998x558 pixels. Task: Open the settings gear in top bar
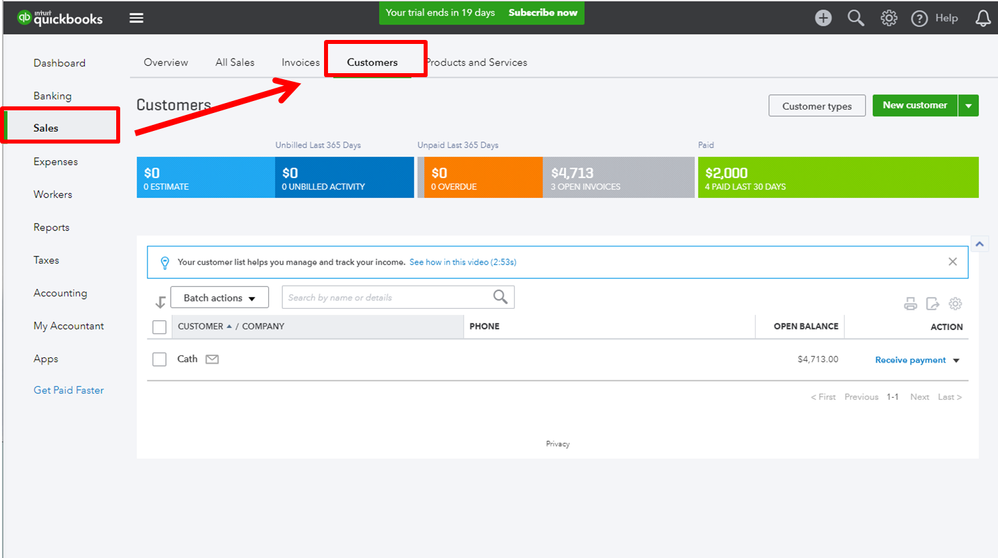pyautogui.click(x=889, y=18)
